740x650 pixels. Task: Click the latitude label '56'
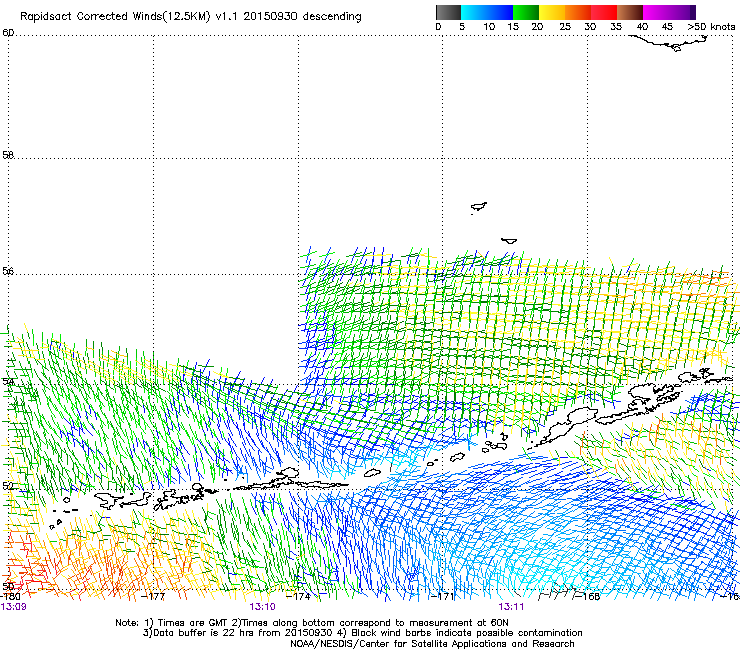pos(8,271)
